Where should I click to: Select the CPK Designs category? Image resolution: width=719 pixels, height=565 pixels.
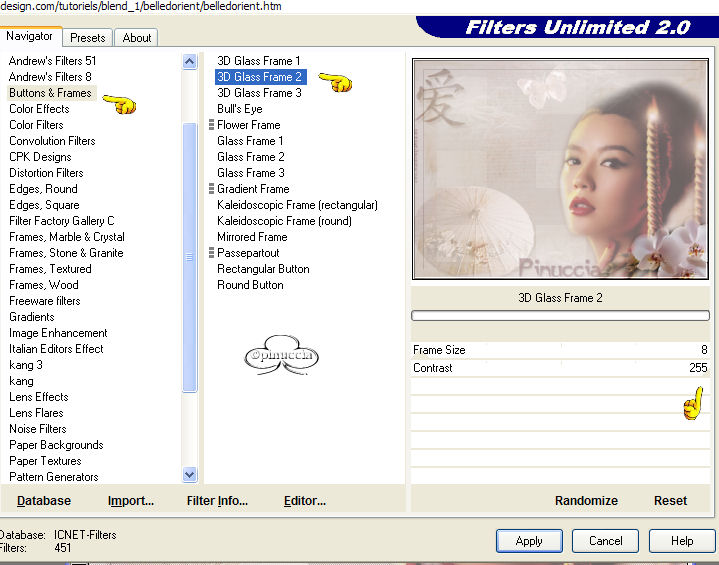(x=40, y=157)
